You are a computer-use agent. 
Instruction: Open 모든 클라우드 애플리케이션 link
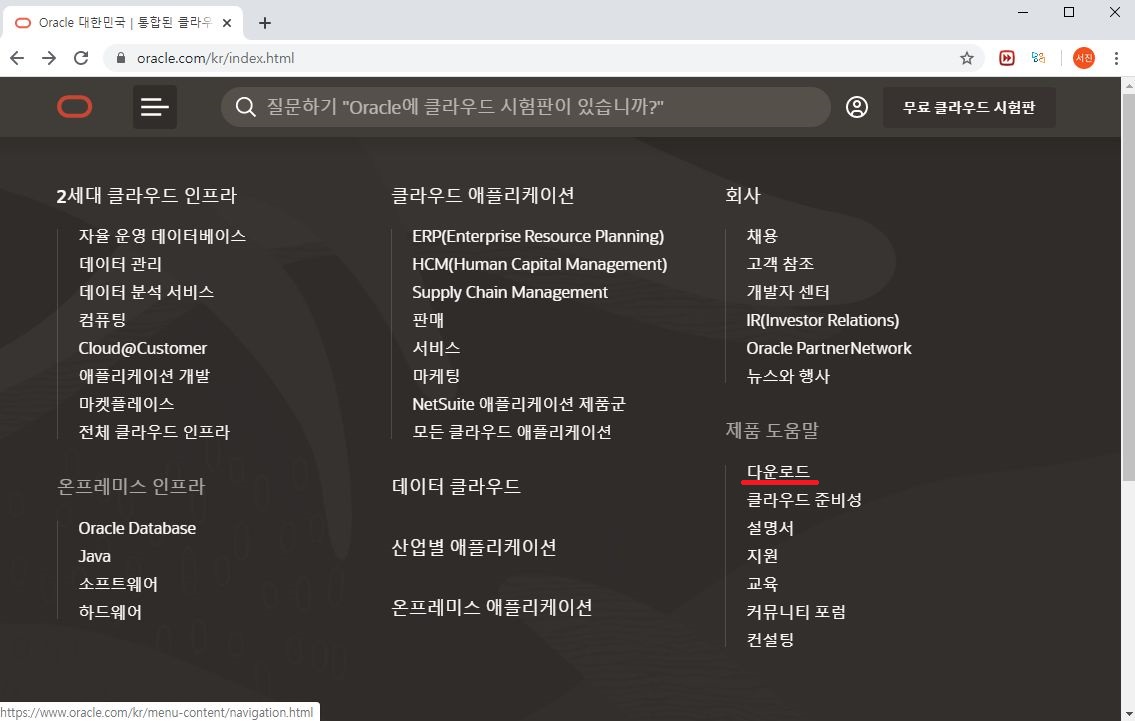tap(512, 432)
